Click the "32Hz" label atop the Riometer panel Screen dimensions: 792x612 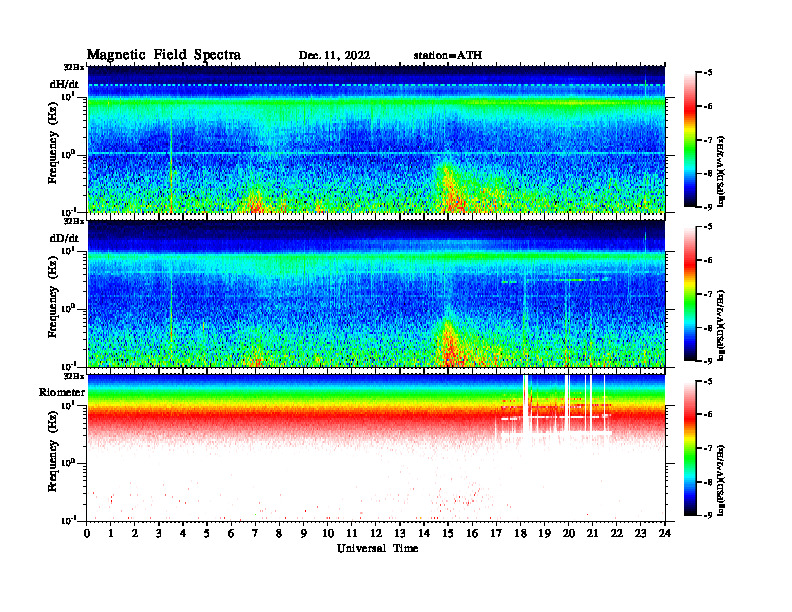(x=74, y=376)
